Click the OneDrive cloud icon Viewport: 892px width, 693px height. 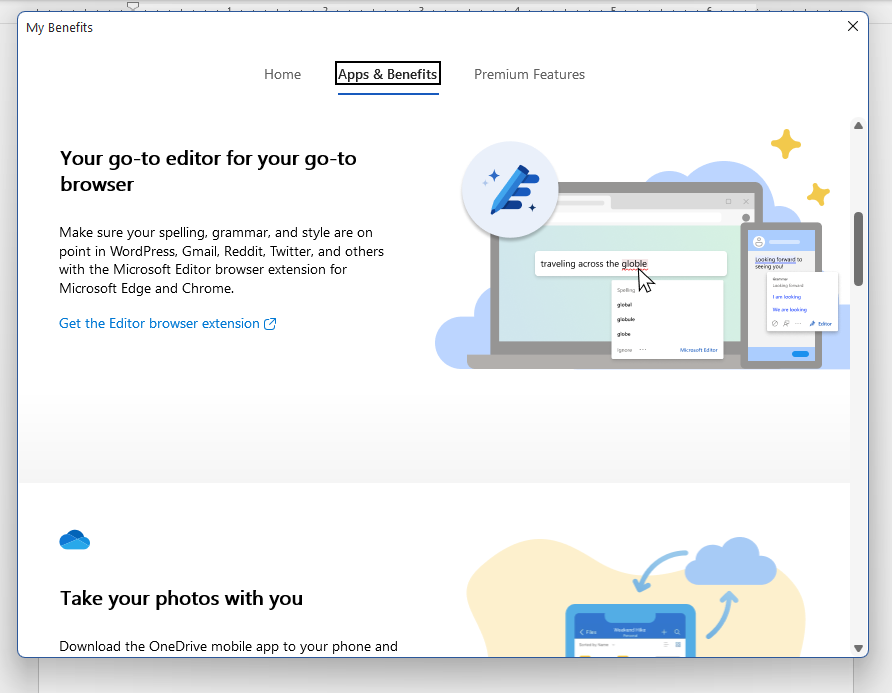click(75, 540)
